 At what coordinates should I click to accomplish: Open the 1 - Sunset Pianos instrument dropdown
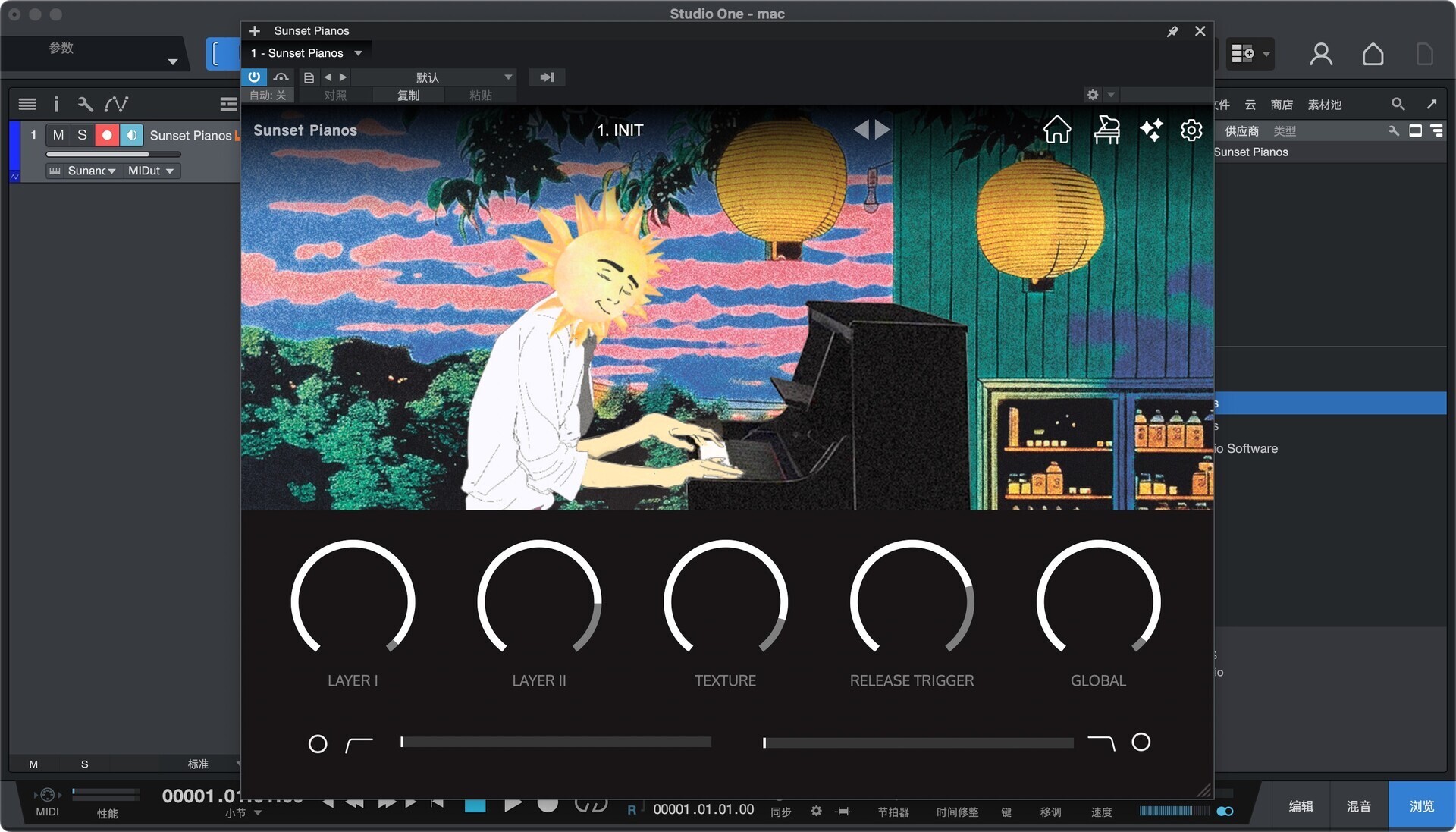[x=306, y=53]
